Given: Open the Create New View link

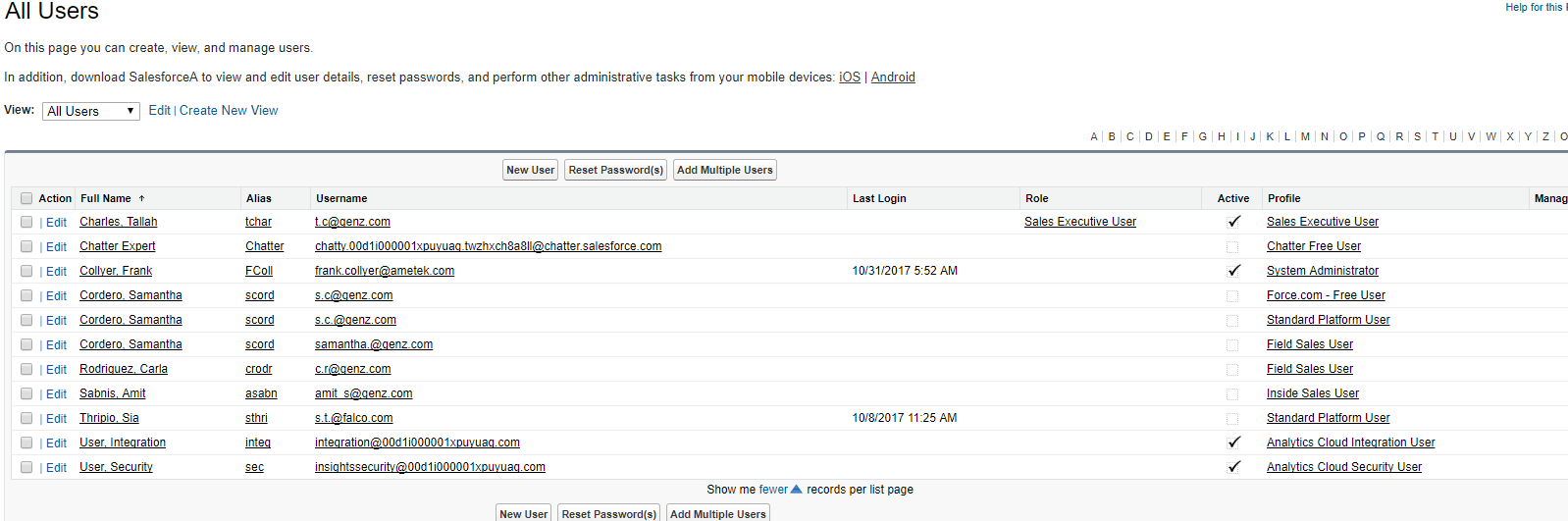Looking at the screenshot, I should point(229,111).
